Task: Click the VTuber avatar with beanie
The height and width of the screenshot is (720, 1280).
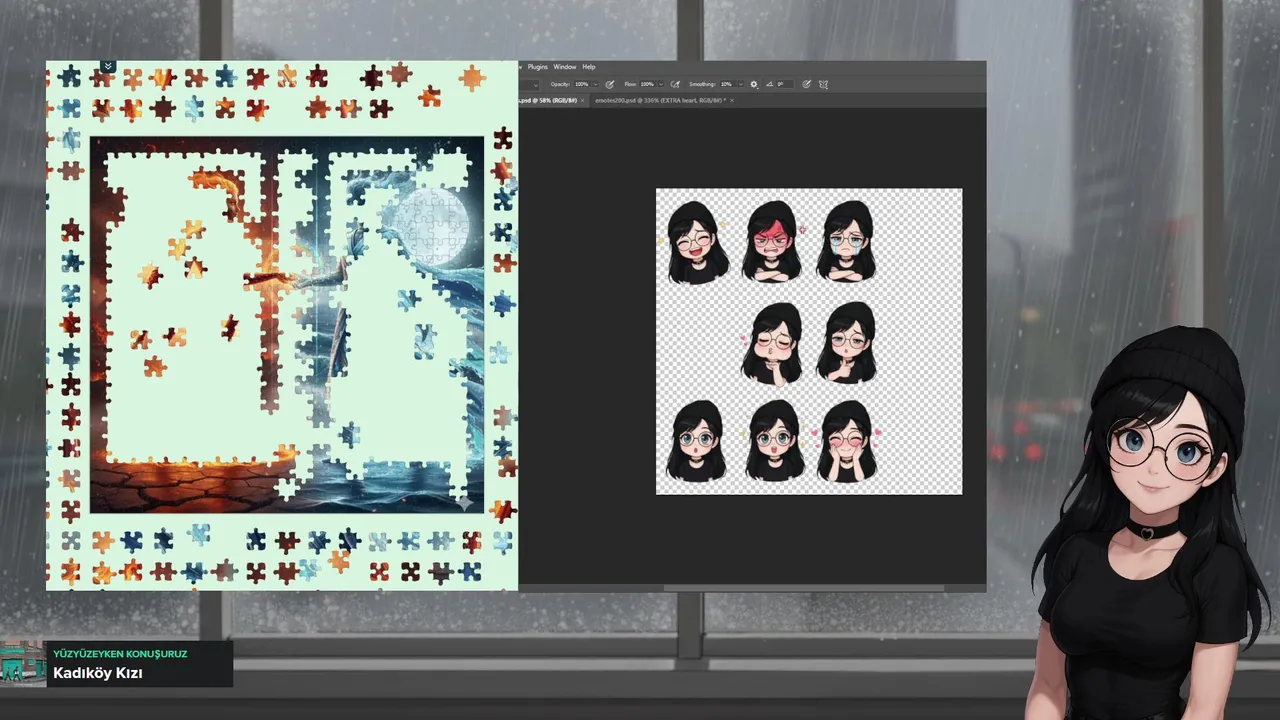Action: pos(1150,520)
